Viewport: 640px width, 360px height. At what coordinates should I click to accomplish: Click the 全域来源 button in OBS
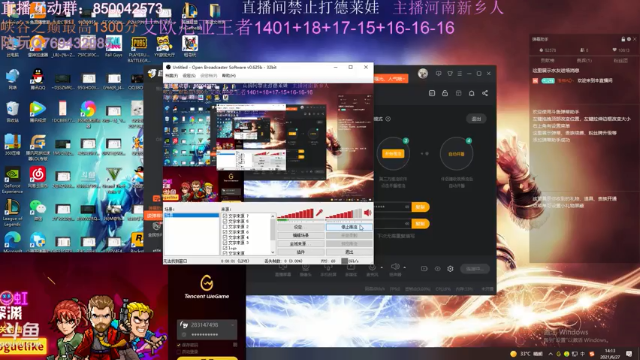[301, 244]
